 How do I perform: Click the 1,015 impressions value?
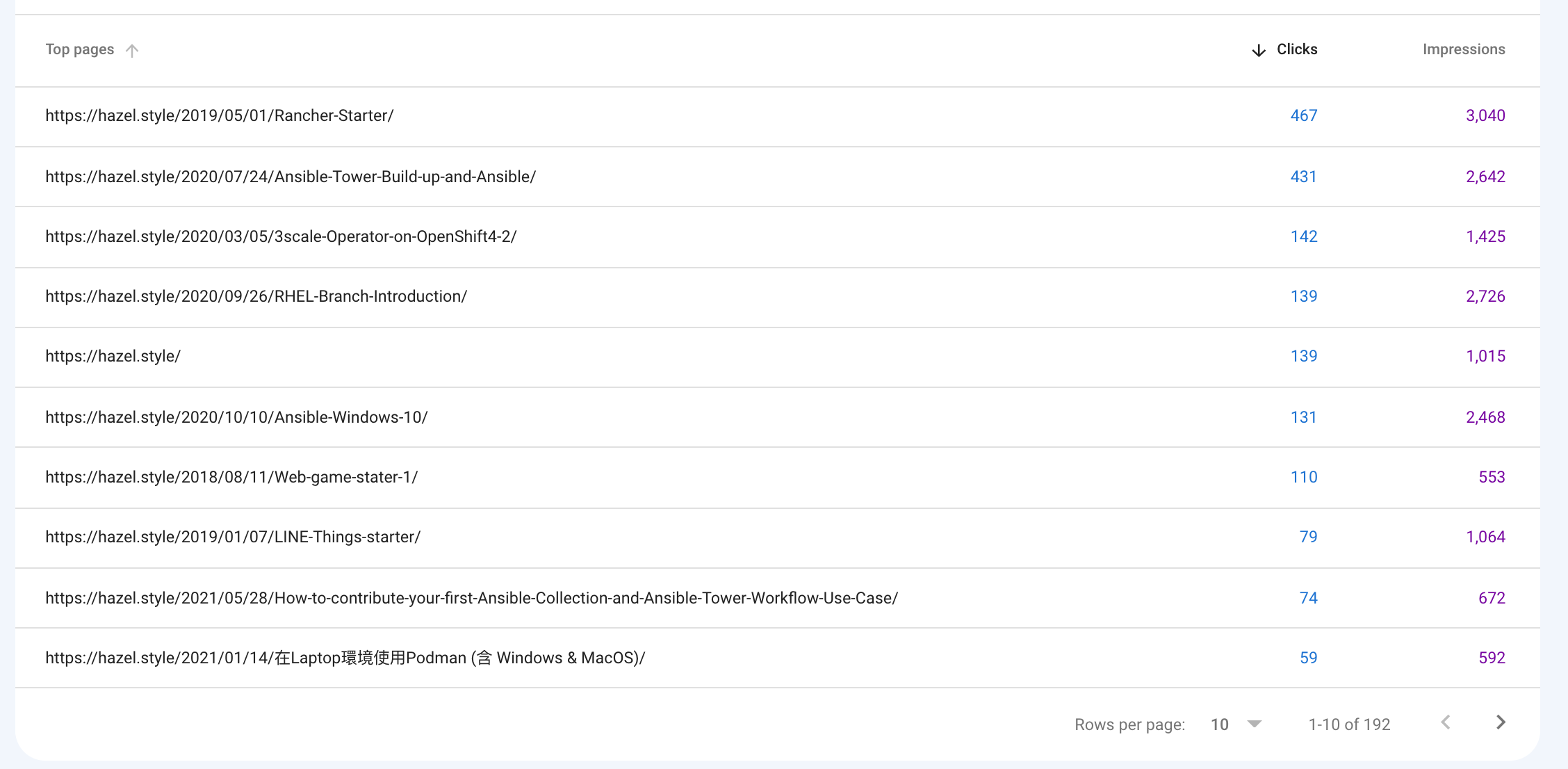coord(1485,356)
